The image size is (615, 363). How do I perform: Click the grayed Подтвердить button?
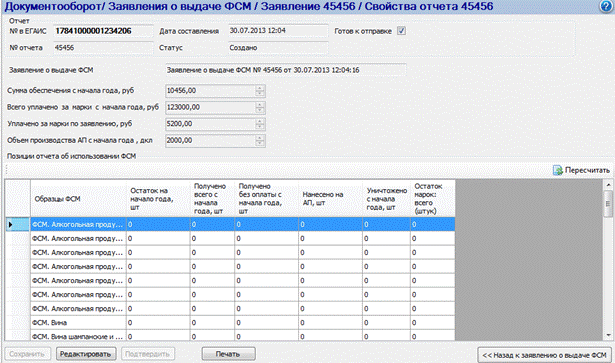[x=147, y=354]
